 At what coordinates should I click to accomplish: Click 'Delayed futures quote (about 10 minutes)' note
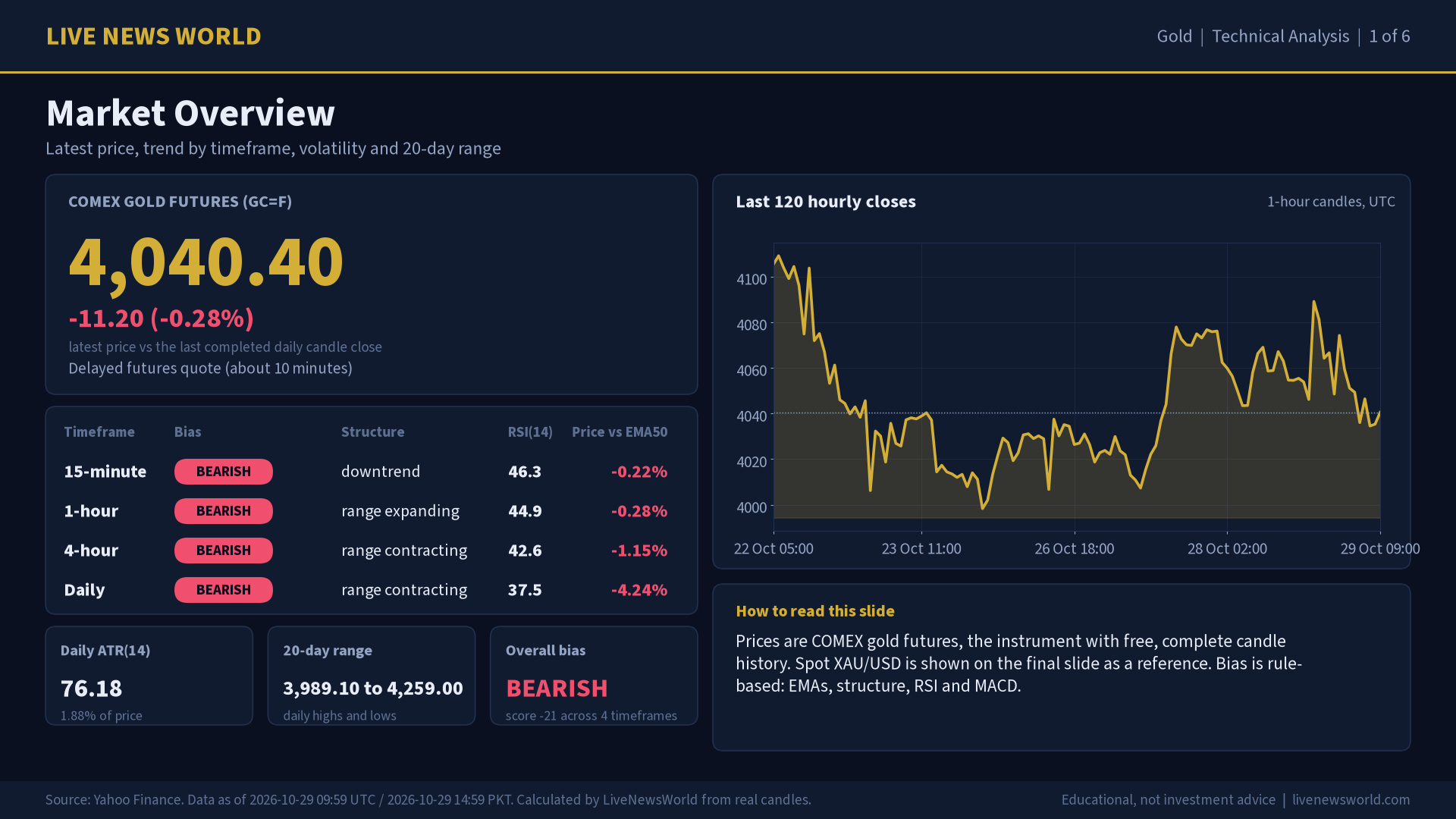point(210,369)
